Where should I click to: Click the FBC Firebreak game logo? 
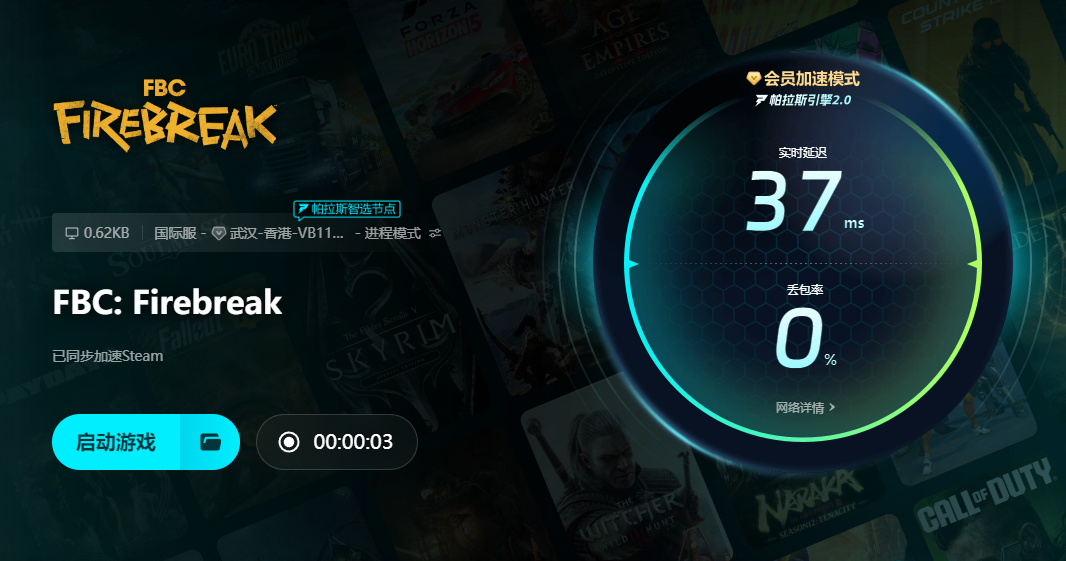[165, 115]
